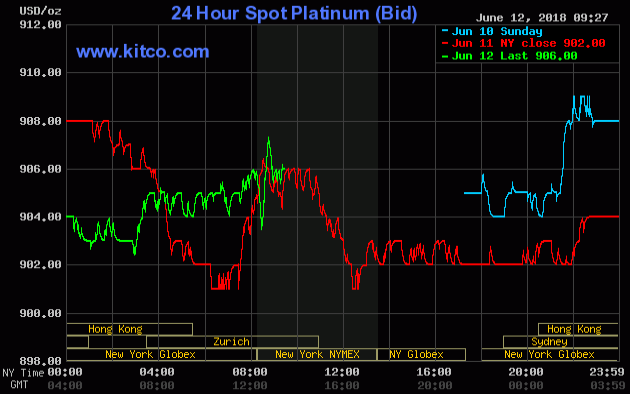
Task: Select the Jun 10 Sunday legend entry
Action: [492, 31]
